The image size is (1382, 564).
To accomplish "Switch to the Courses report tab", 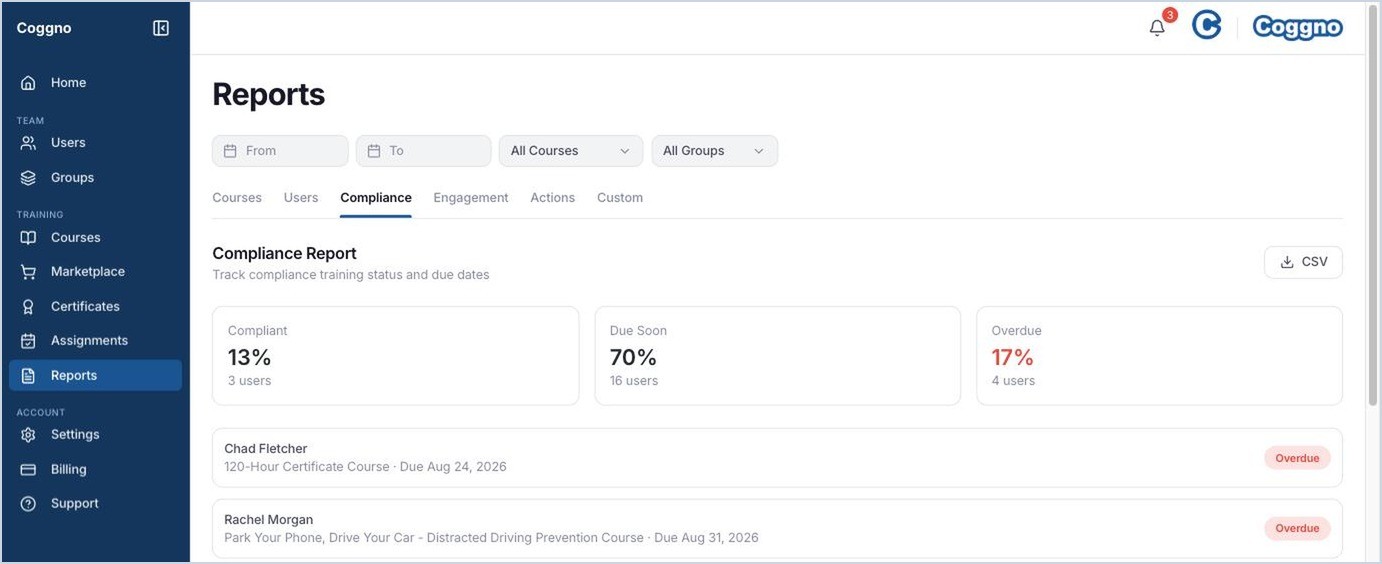I will (237, 198).
